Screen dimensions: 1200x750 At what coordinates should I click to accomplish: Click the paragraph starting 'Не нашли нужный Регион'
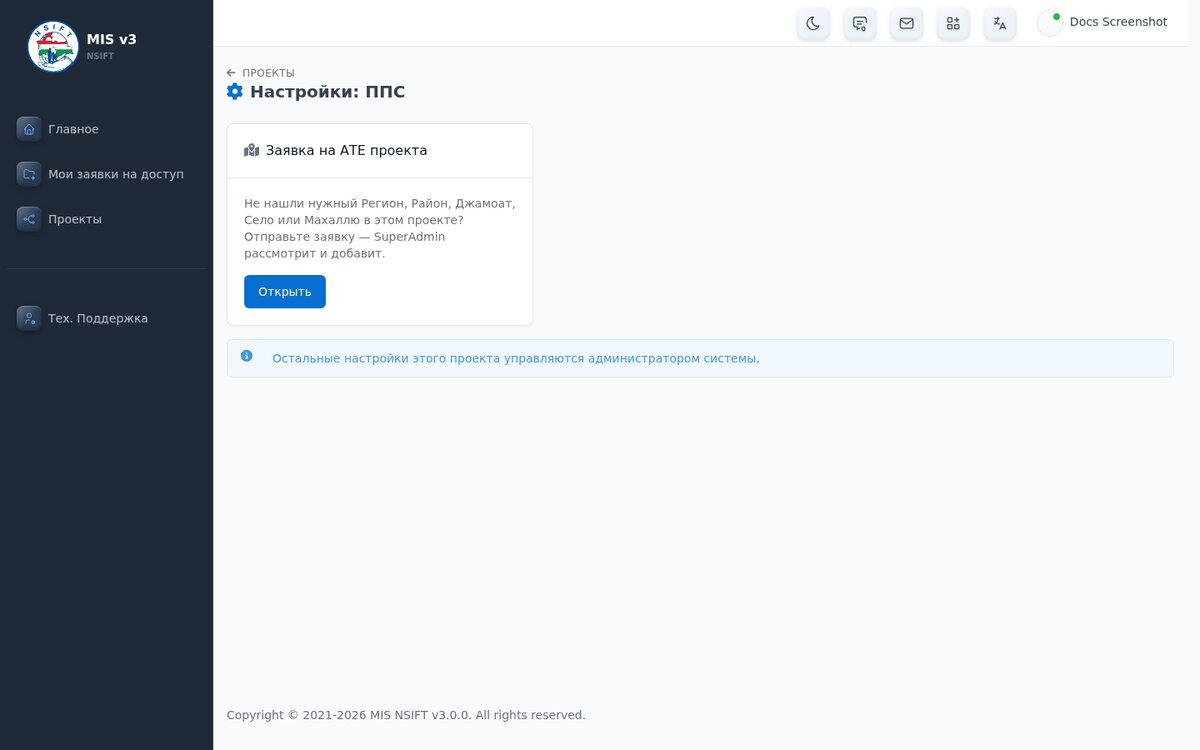[380, 228]
